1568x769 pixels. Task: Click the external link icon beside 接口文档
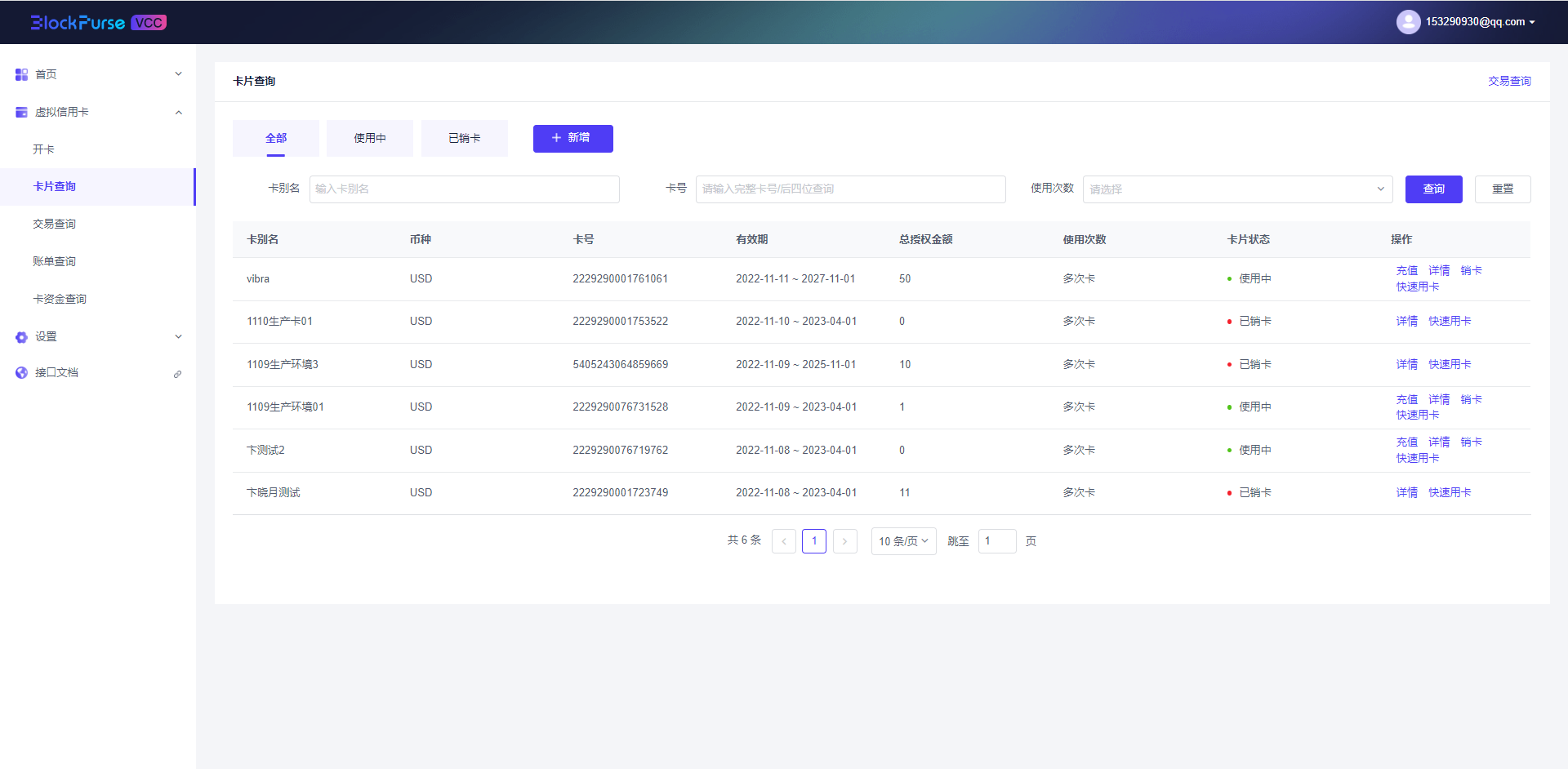tap(177, 374)
